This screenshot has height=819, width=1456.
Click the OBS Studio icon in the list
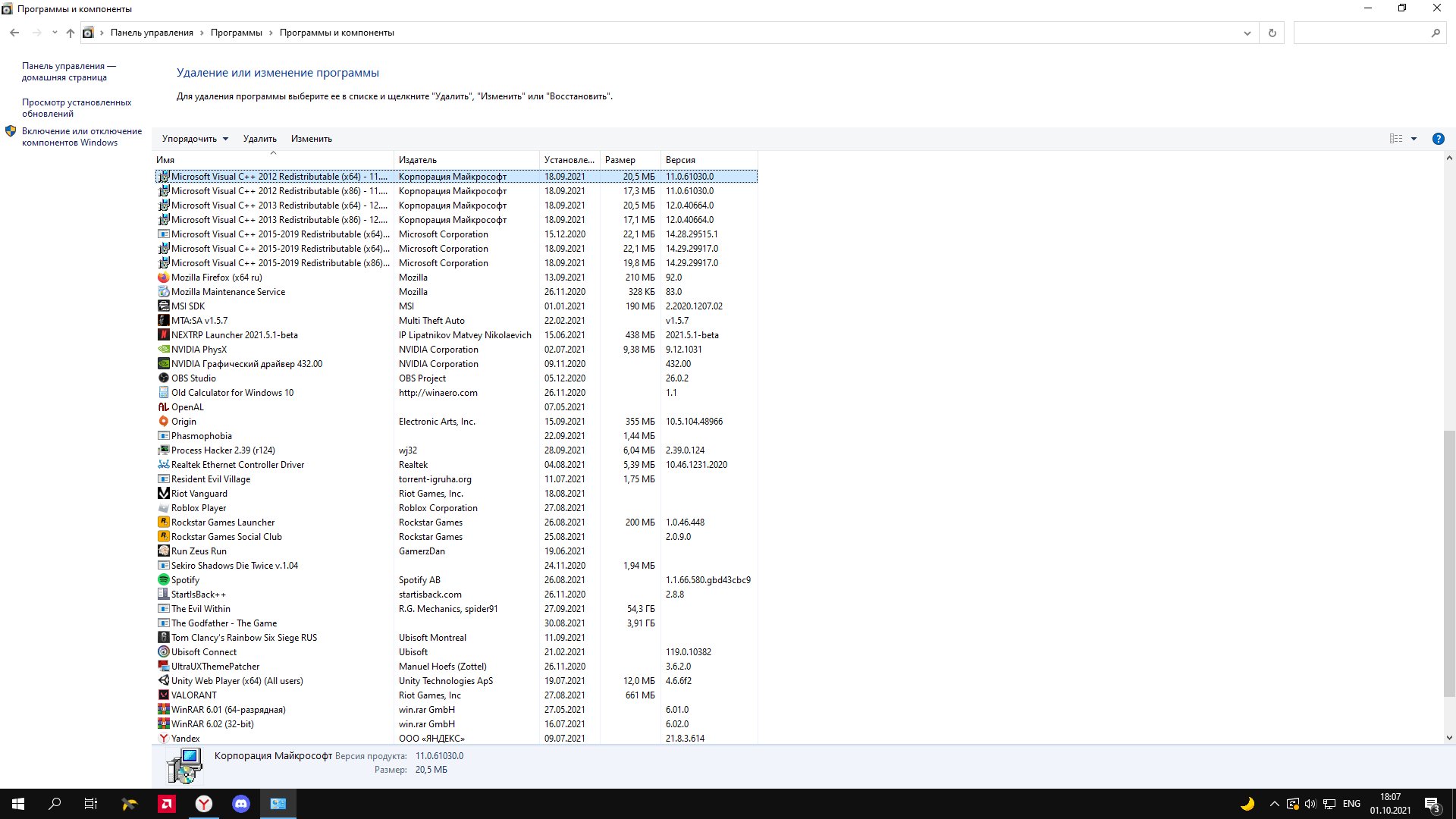pyautogui.click(x=163, y=378)
